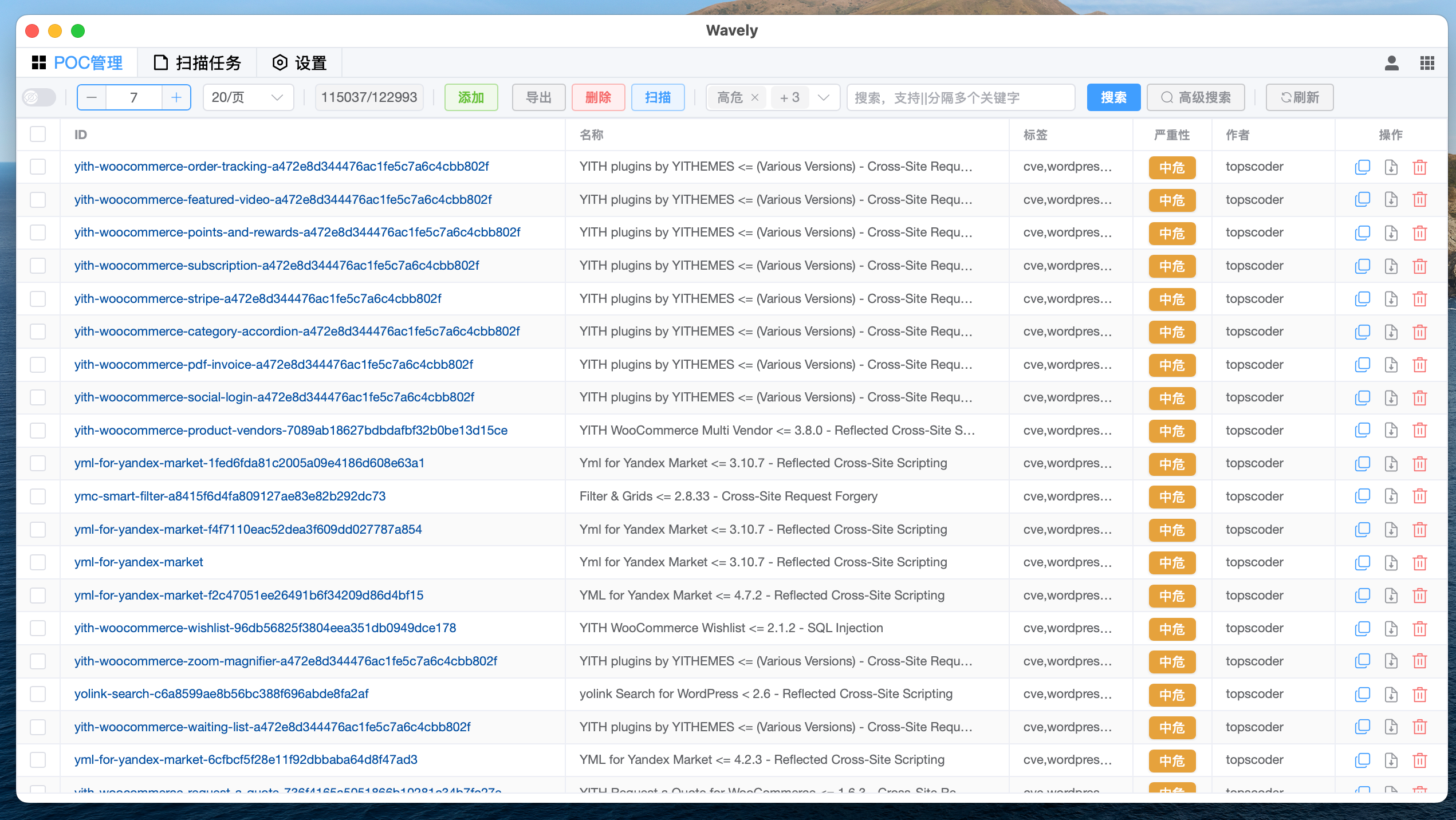
Task: Check the yolink-search row checkbox
Action: 38,694
